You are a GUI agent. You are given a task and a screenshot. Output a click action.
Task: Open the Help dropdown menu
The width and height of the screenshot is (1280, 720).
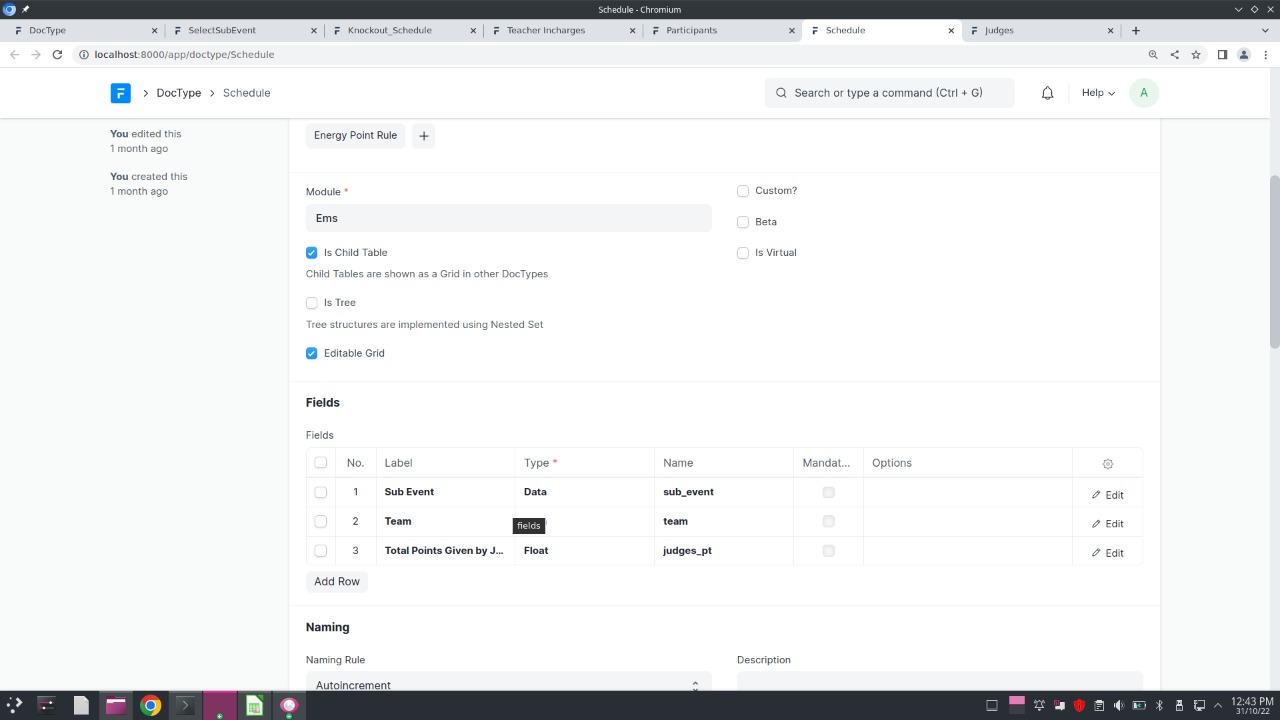coord(1098,93)
